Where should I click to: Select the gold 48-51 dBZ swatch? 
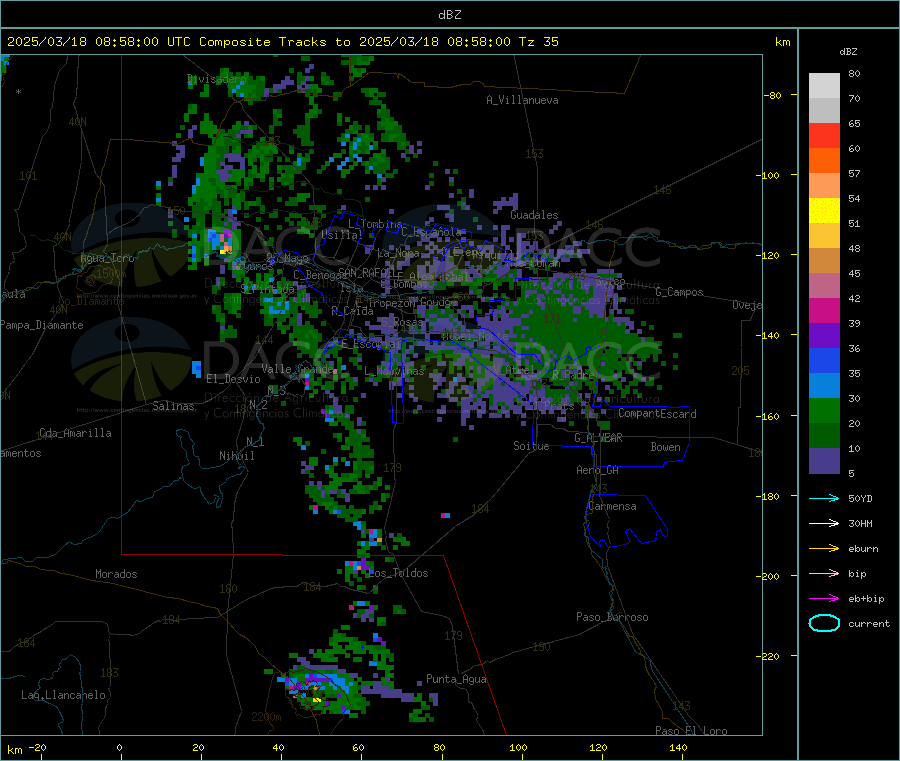824,235
